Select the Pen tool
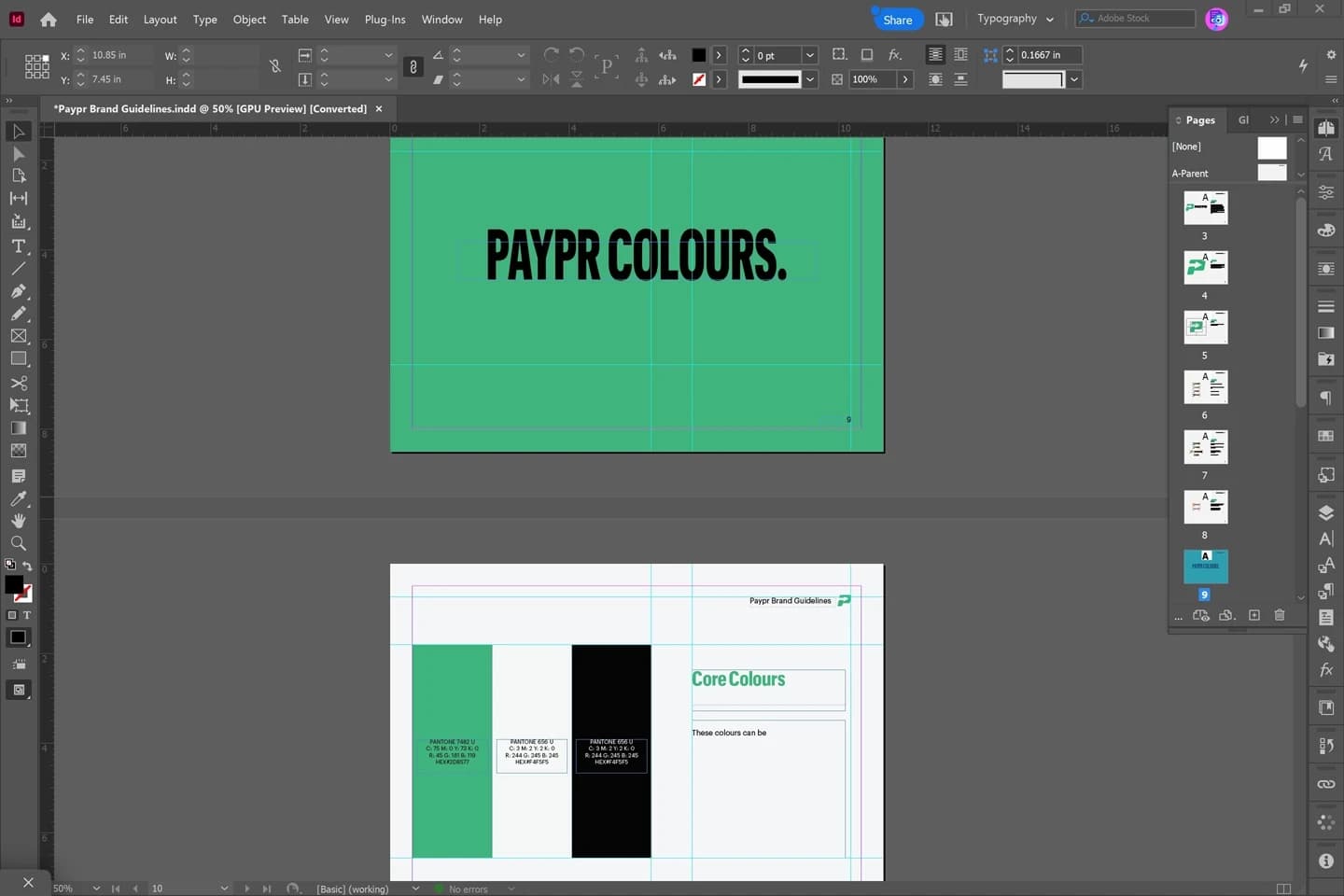The width and height of the screenshot is (1344, 896). tap(18, 291)
